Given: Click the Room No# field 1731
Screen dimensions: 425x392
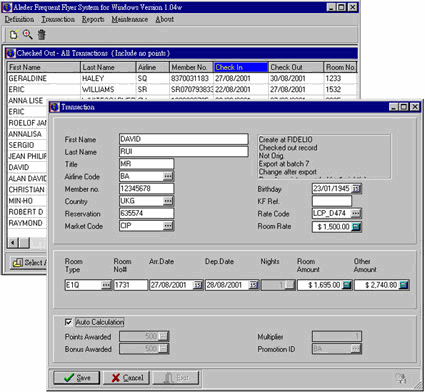Looking at the screenshot, I should [131, 285].
